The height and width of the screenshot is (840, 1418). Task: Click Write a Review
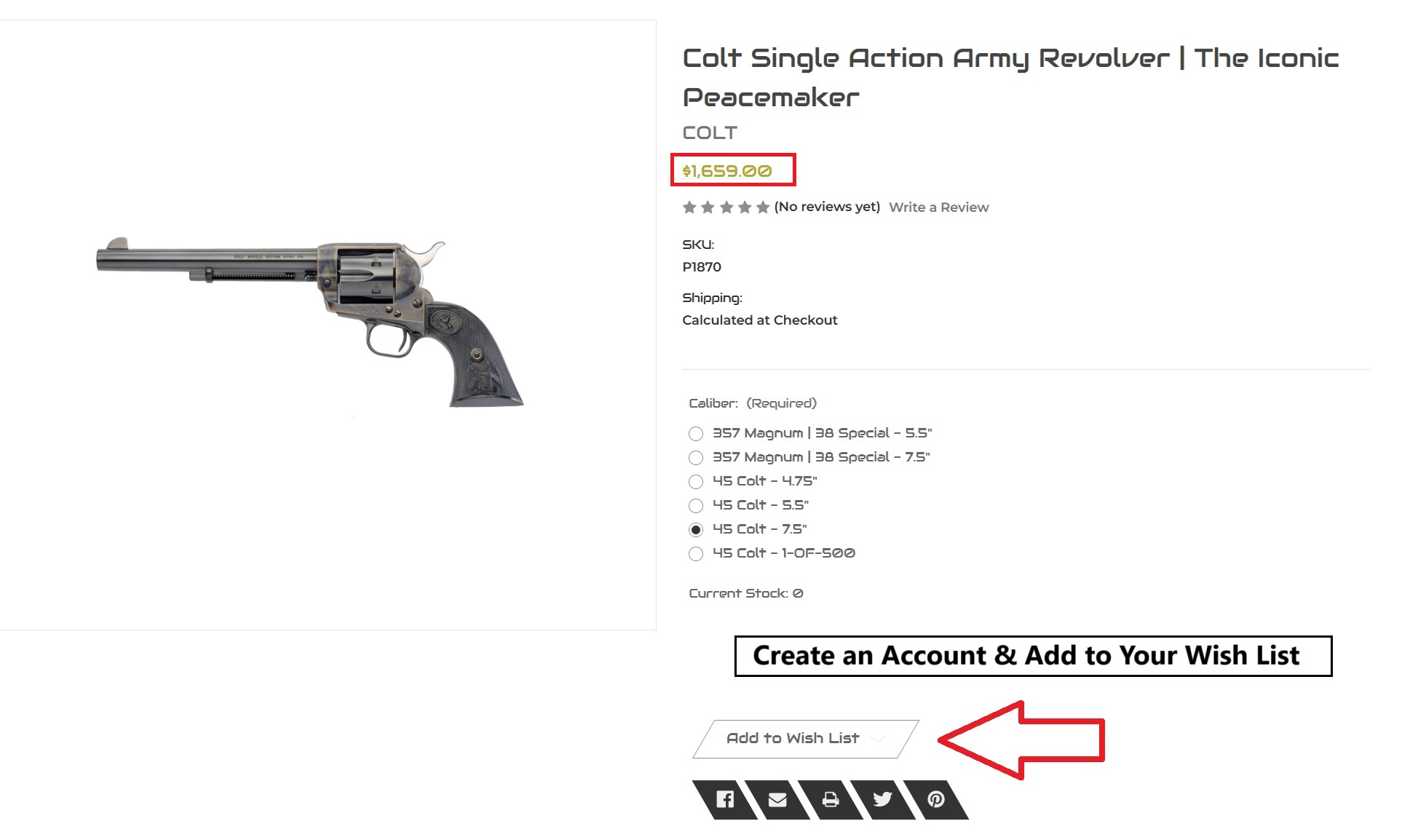(938, 207)
